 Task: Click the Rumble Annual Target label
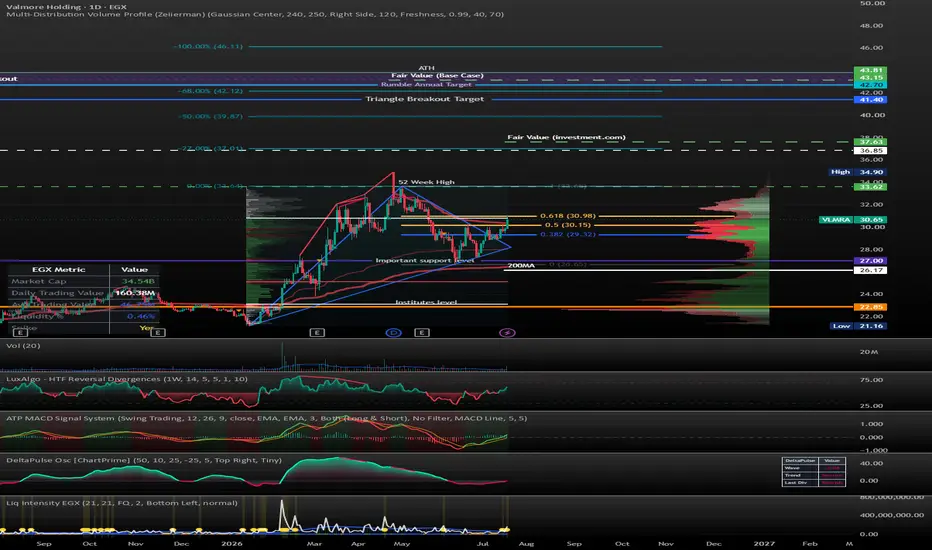(426, 84)
